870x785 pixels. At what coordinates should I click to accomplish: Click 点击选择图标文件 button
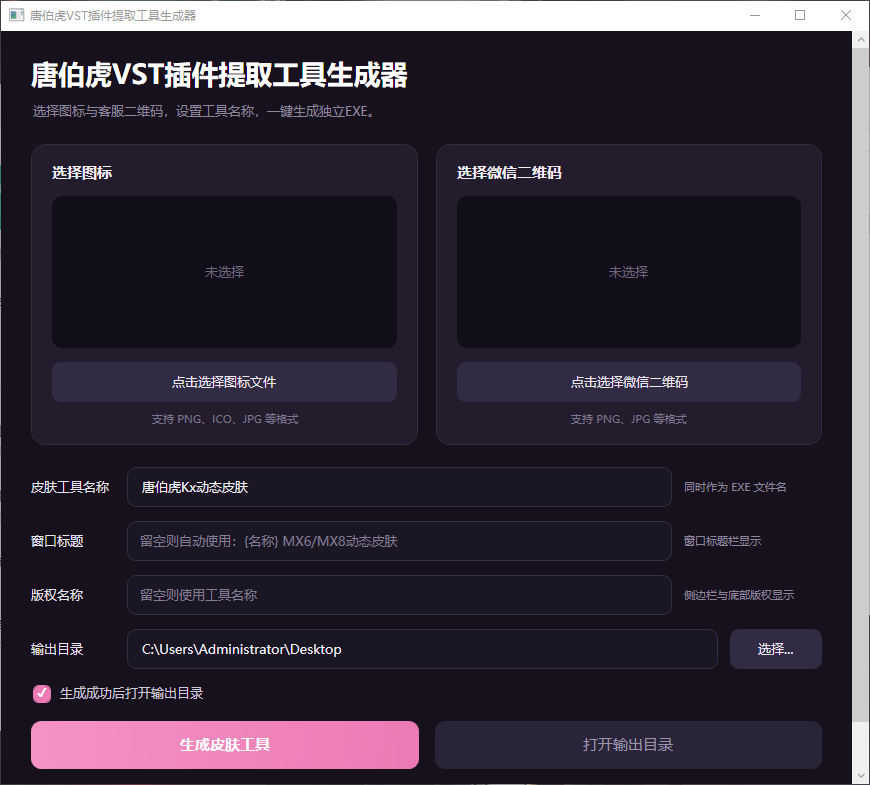(x=224, y=382)
